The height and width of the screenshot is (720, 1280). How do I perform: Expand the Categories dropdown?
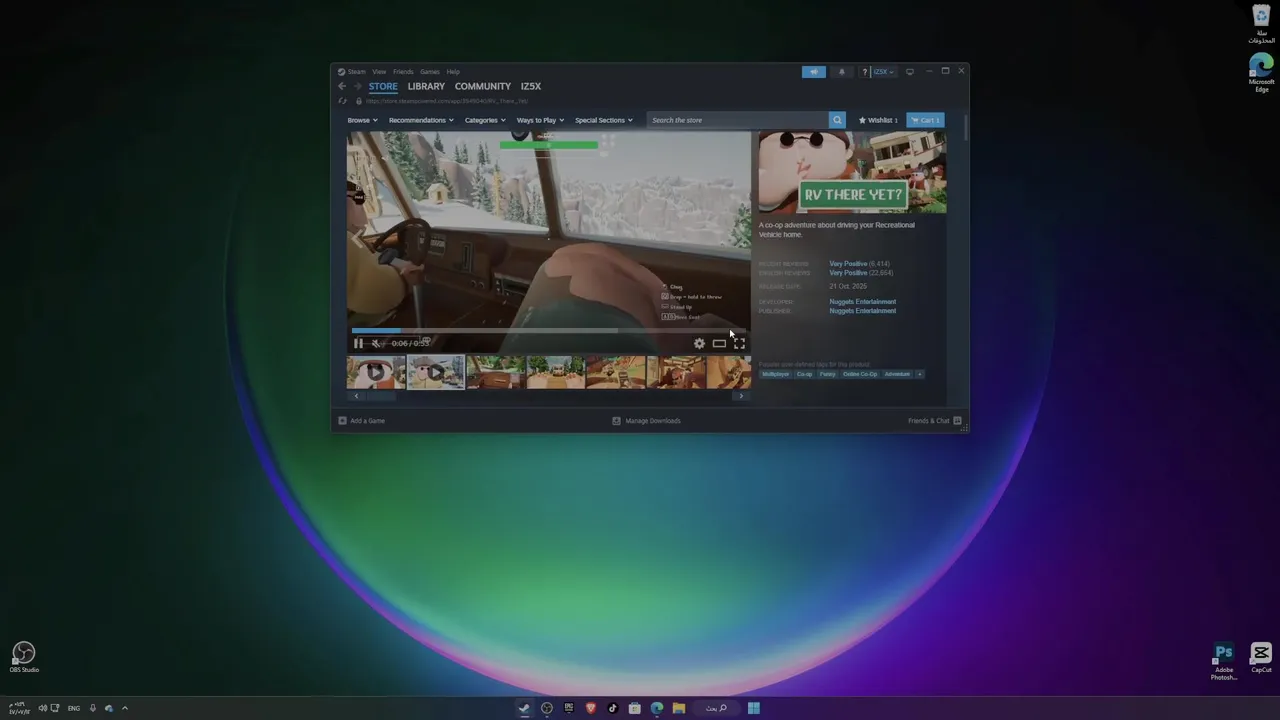pos(485,120)
